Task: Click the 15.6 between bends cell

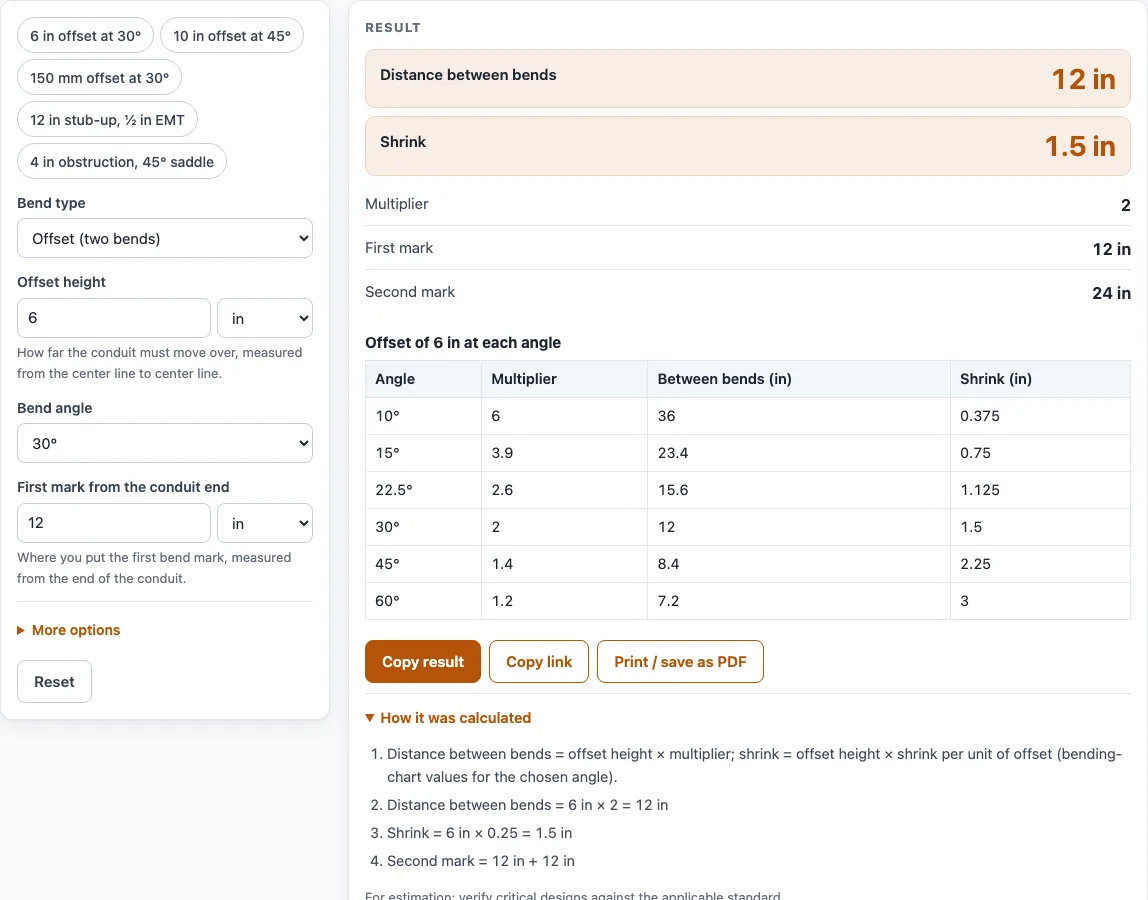Action: [799, 490]
